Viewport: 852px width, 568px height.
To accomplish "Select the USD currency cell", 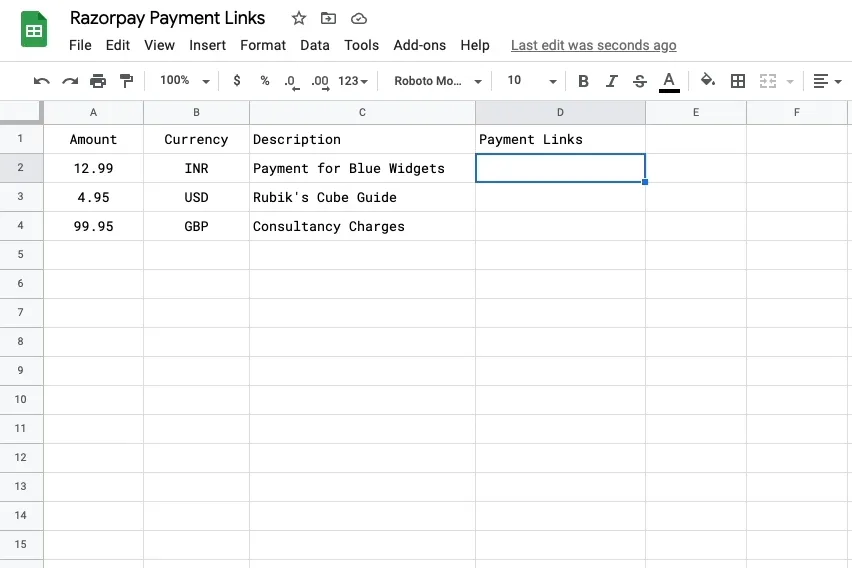I will tap(196, 197).
